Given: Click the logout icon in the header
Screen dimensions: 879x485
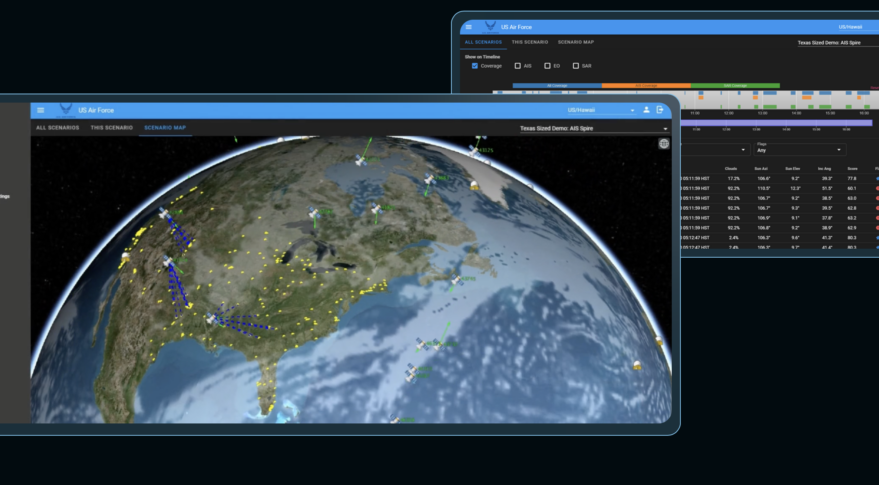Looking at the screenshot, I should [660, 110].
